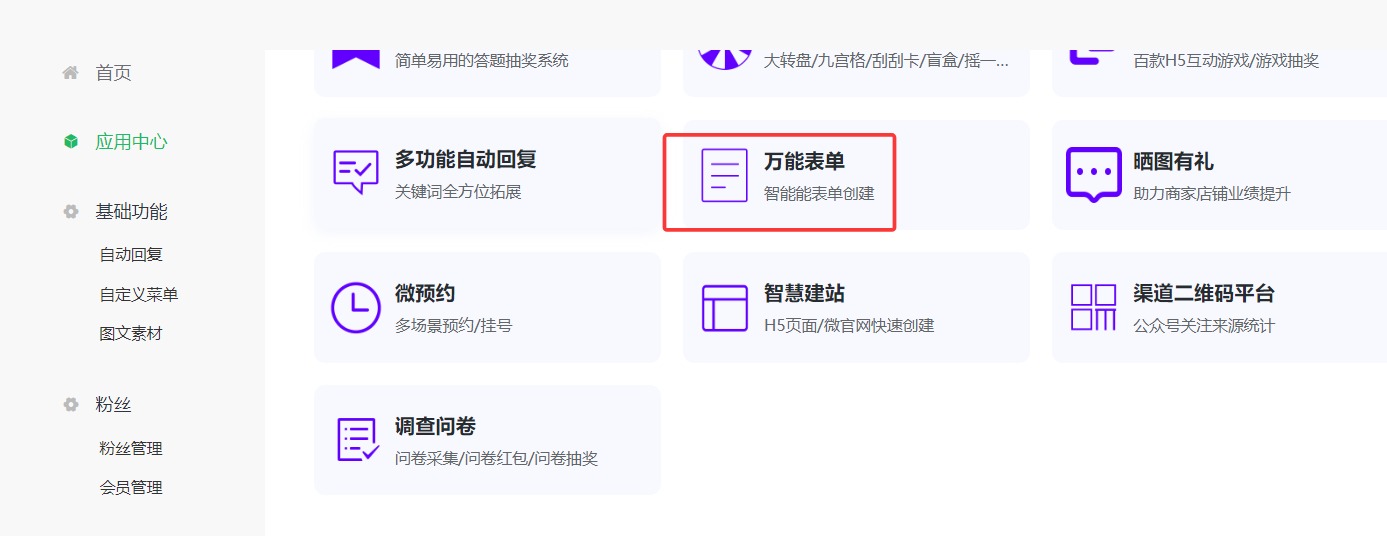Screen dimensions: 1387x536
Task: Click the green cube icon beside 应用中心
Action: coord(71,142)
